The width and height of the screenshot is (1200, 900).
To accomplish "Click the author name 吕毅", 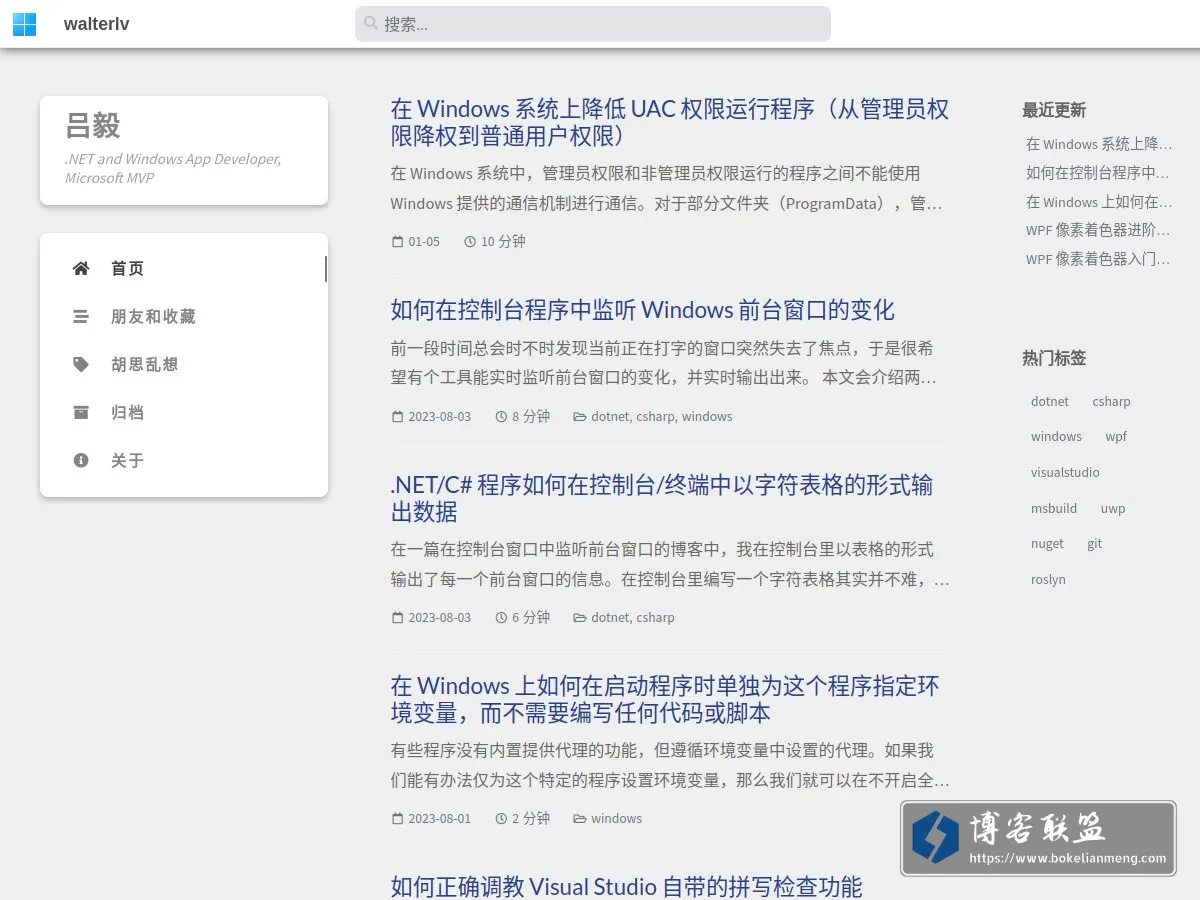I will (x=93, y=126).
